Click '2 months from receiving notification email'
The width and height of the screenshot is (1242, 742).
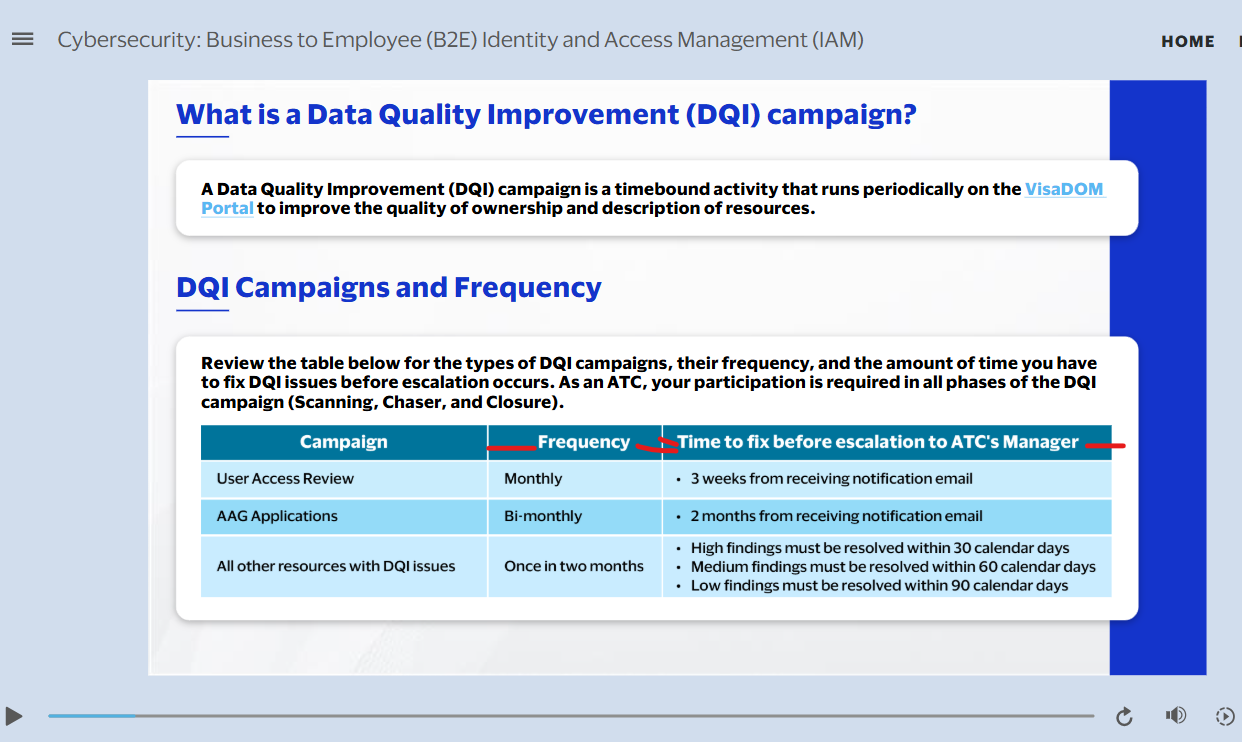pyautogui.click(x=836, y=517)
